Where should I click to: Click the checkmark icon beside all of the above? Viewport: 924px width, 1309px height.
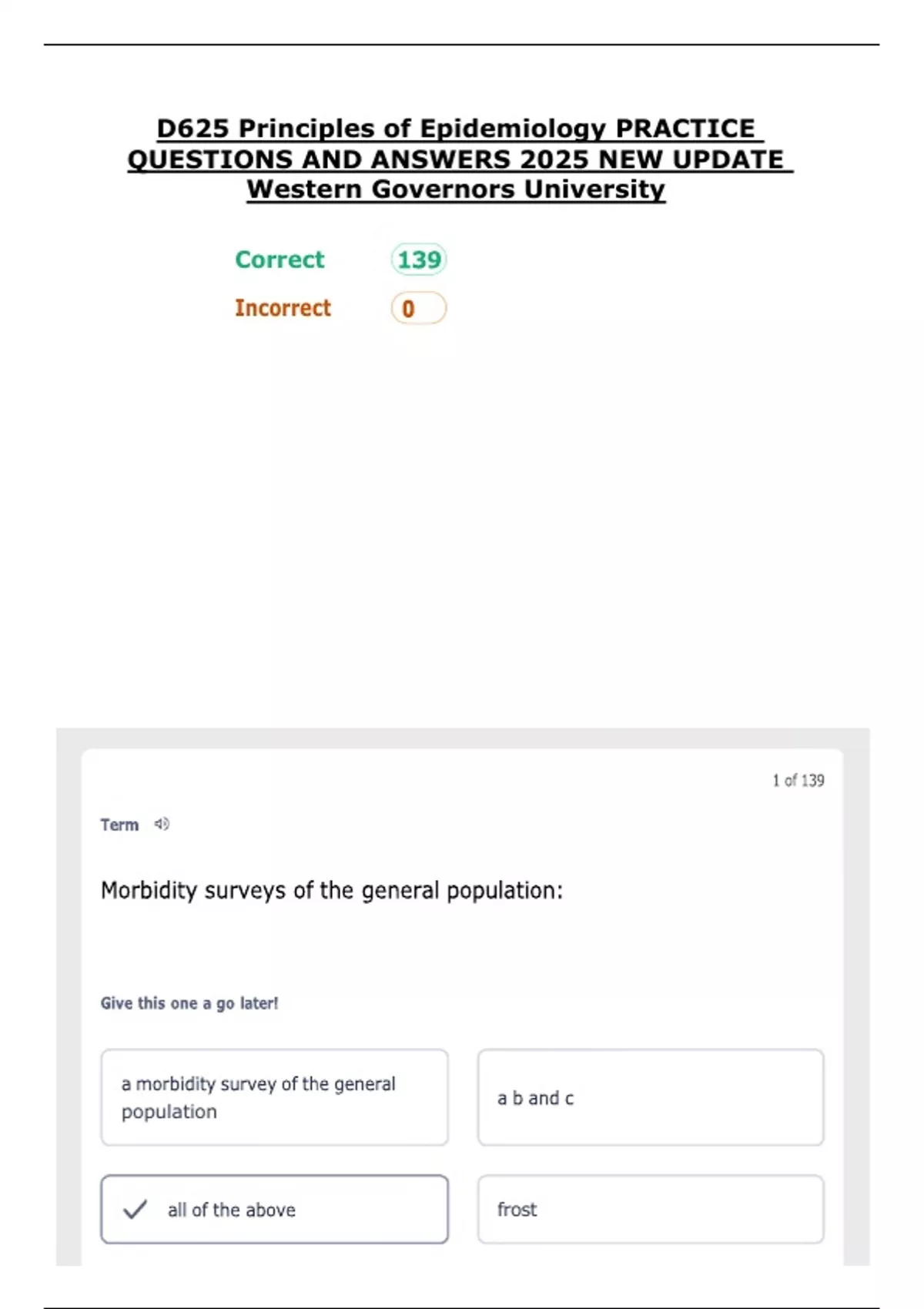click(x=135, y=1210)
